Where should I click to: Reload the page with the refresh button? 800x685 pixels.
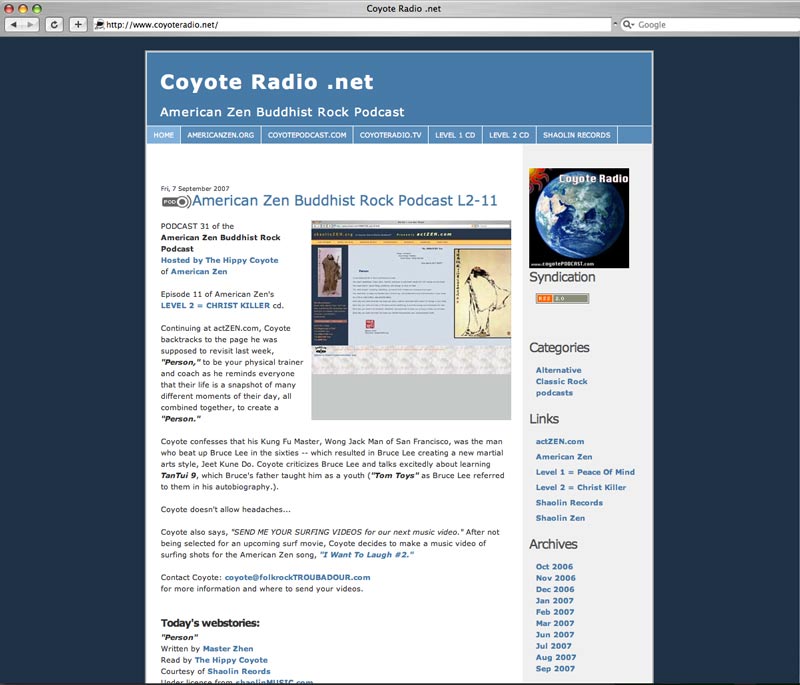pos(54,24)
